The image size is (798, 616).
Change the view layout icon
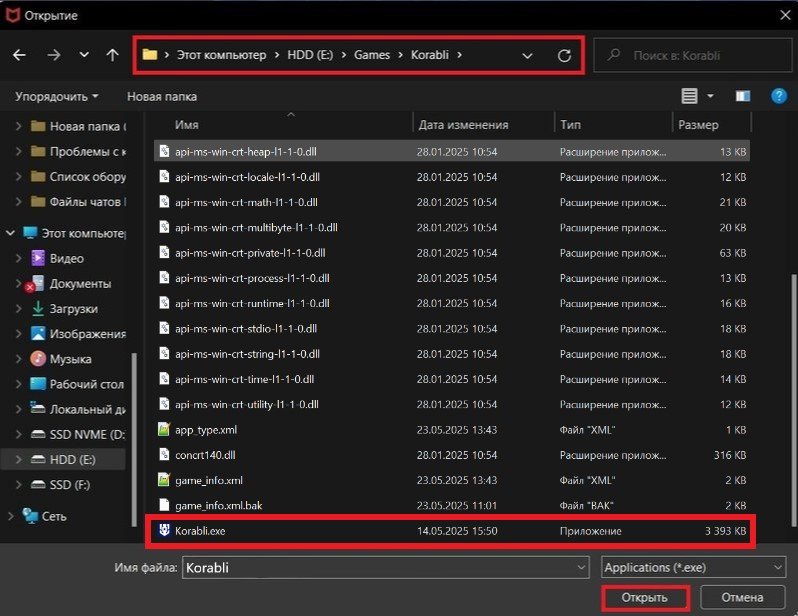[689, 96]
